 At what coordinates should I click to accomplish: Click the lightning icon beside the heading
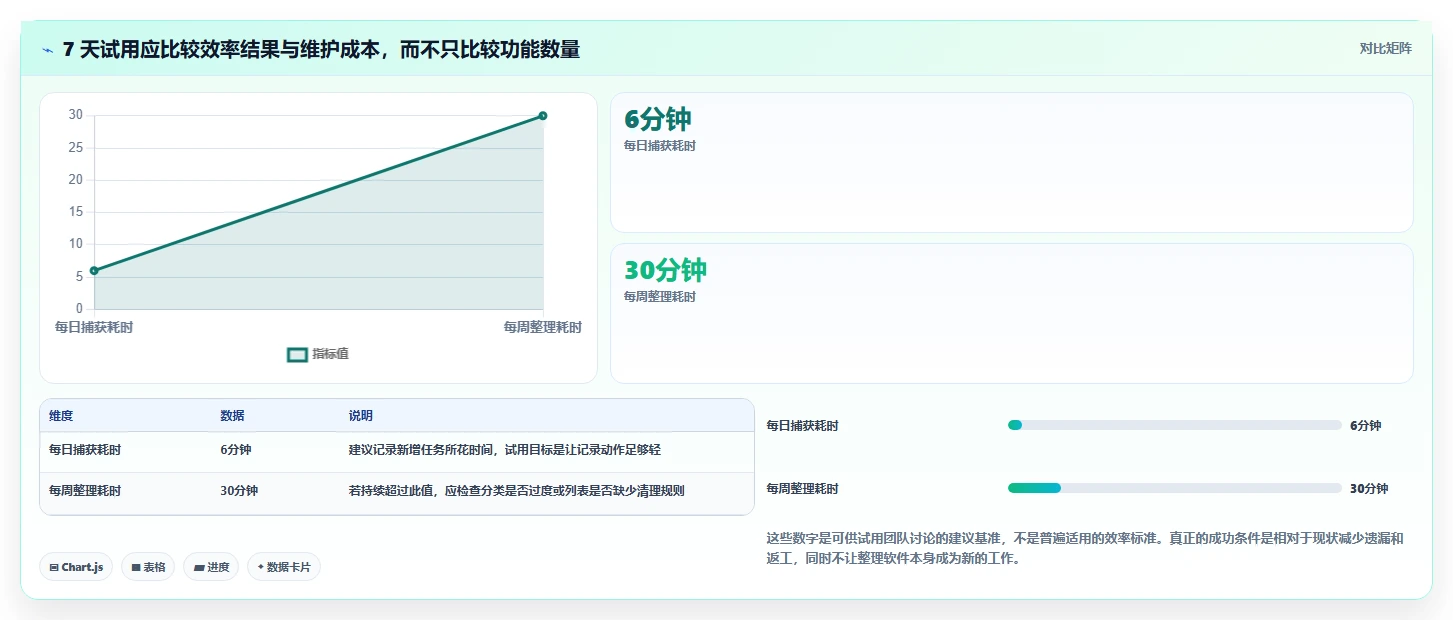tap(48, 50)
